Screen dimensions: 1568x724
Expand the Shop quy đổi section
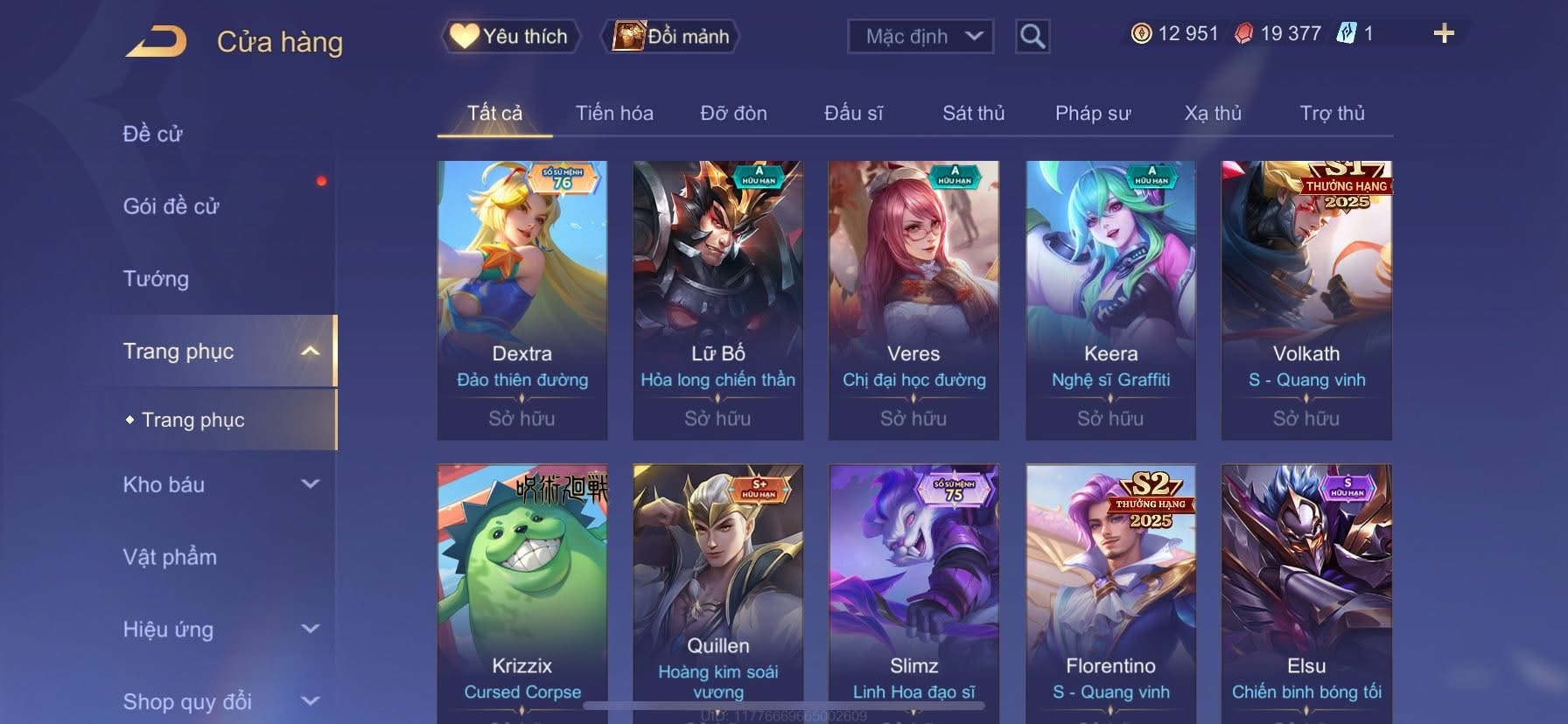310,701
